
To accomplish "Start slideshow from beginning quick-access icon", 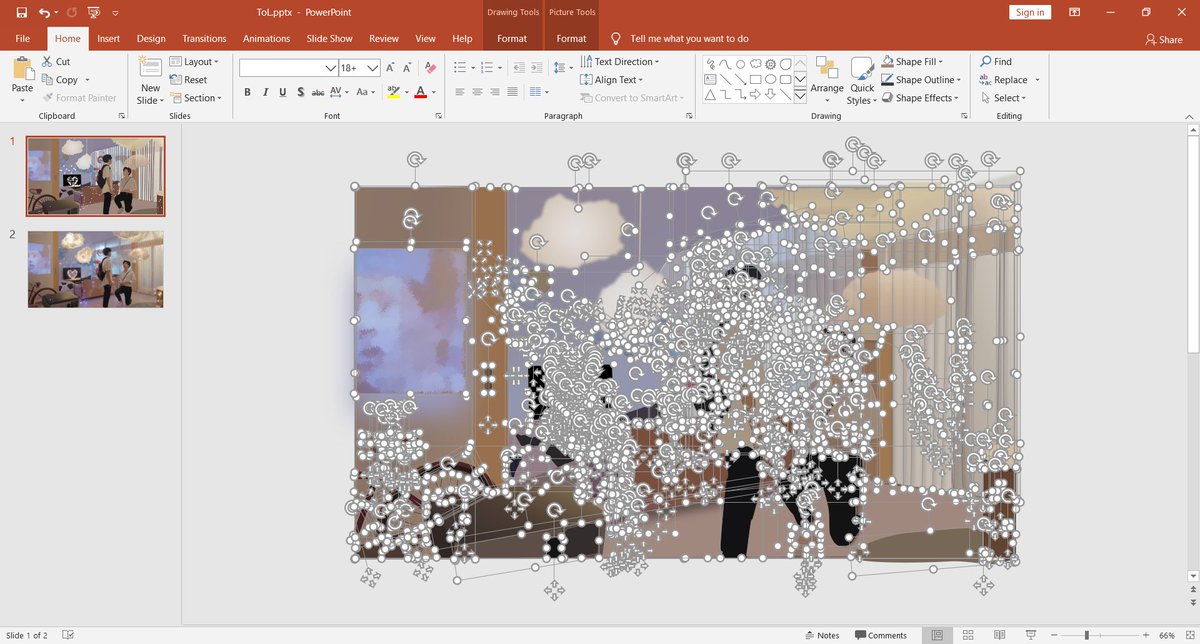I will tap(93, 13).
